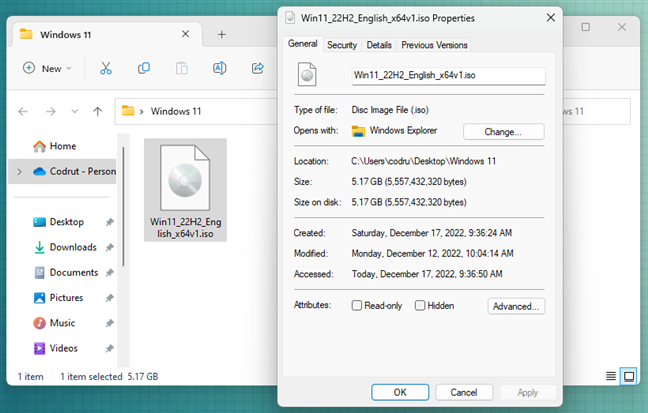
Task: Open Desktop in quick access
Action: tap(58, 222)
